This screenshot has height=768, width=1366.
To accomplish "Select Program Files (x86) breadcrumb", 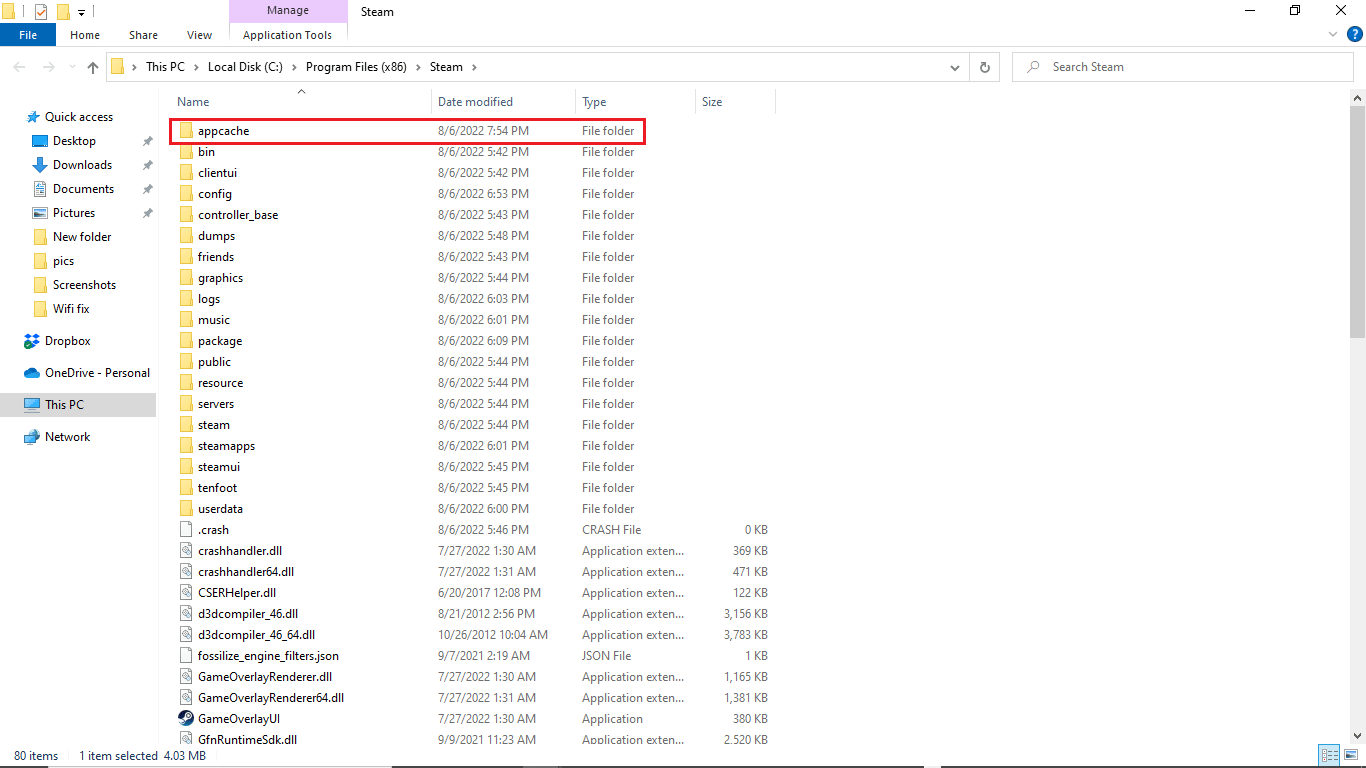I will [357, 67].
